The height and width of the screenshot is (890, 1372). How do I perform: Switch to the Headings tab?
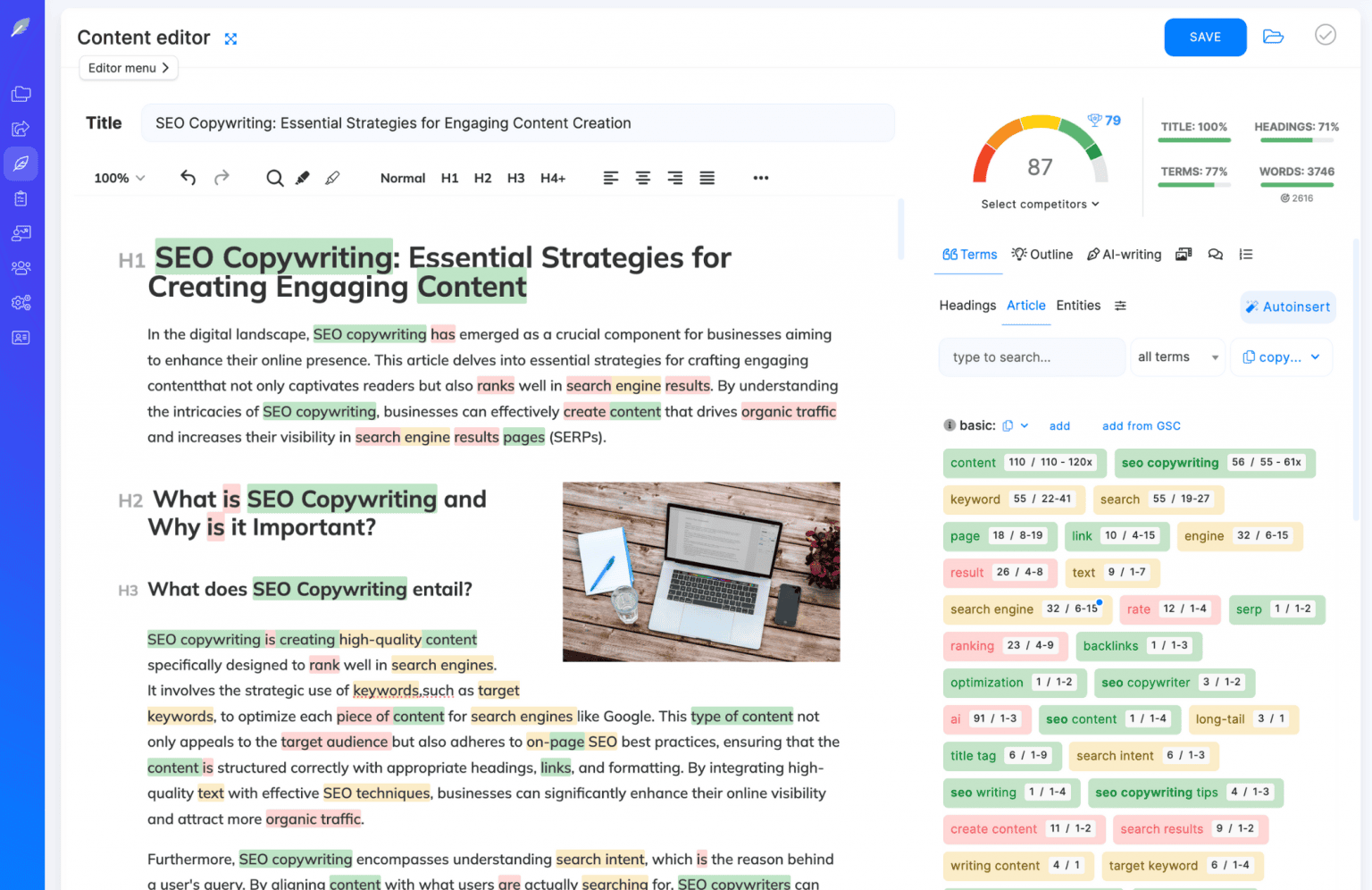click(x=967, y=306)
